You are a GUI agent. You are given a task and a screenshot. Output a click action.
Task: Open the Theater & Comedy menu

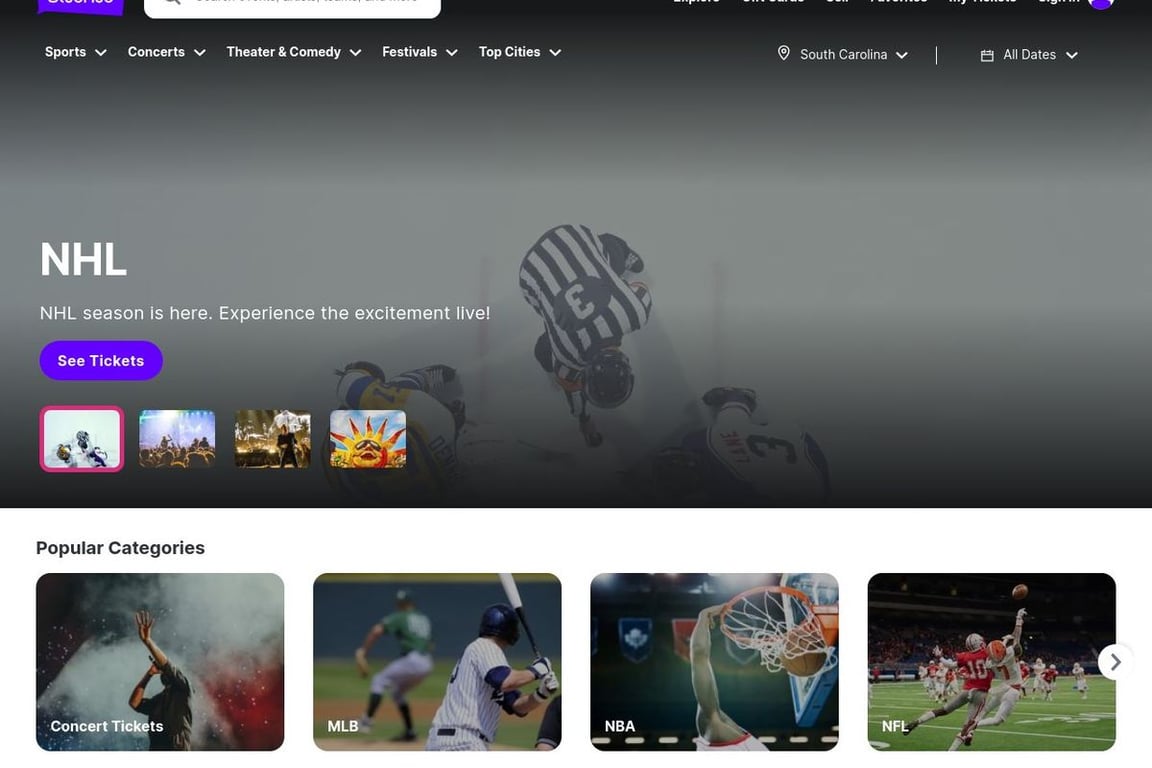click(x=293, y=51)
